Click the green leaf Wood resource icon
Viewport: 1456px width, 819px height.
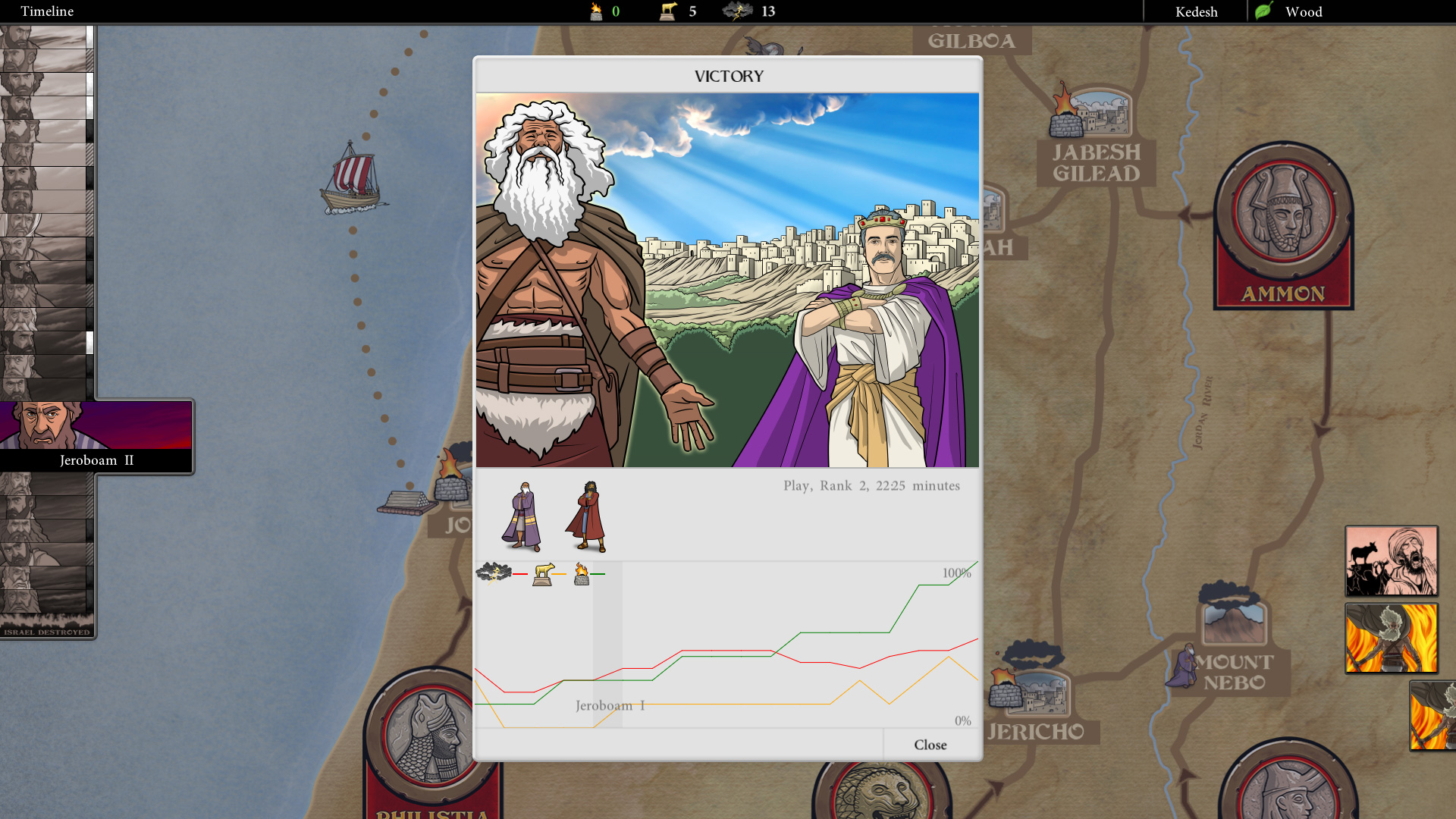click(x=1262, y=11)
